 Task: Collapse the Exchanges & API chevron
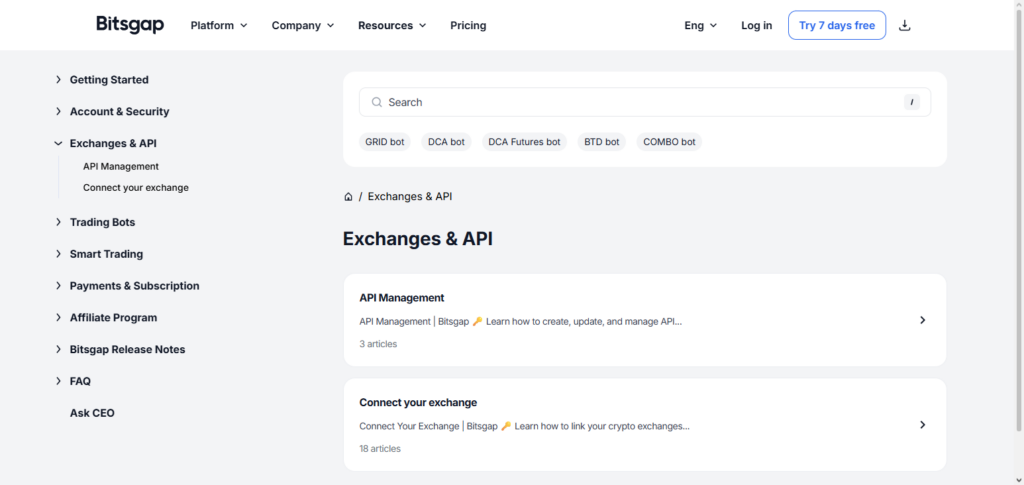[x=58, y=144]
